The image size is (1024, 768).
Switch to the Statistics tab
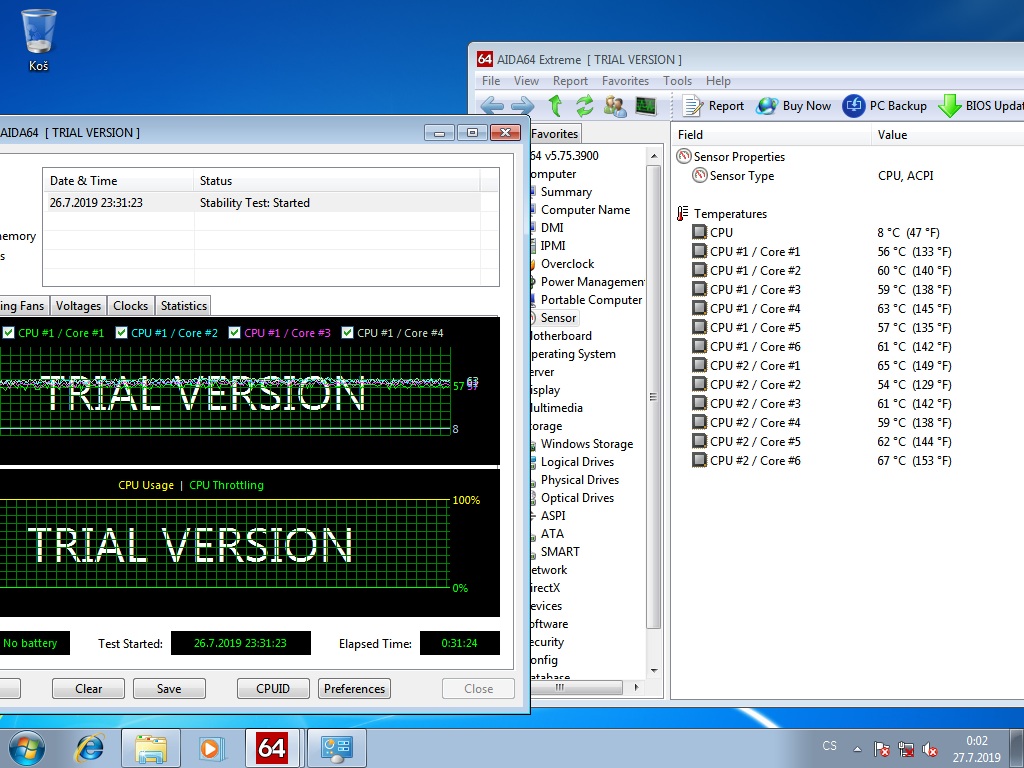coord(184,306)
